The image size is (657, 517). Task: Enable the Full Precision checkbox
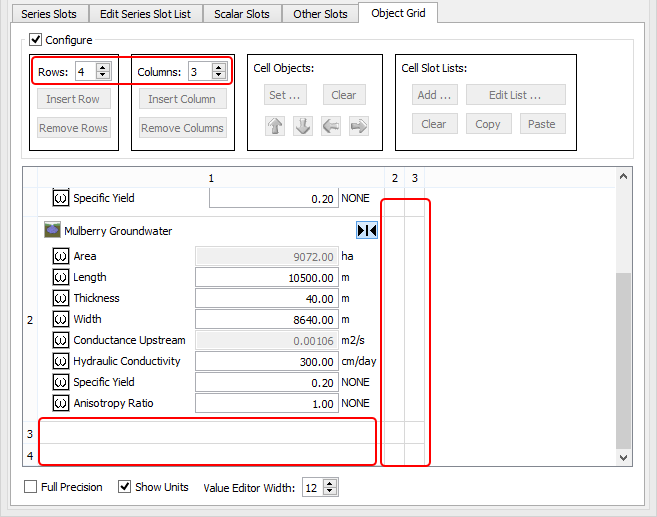point(30,487)
